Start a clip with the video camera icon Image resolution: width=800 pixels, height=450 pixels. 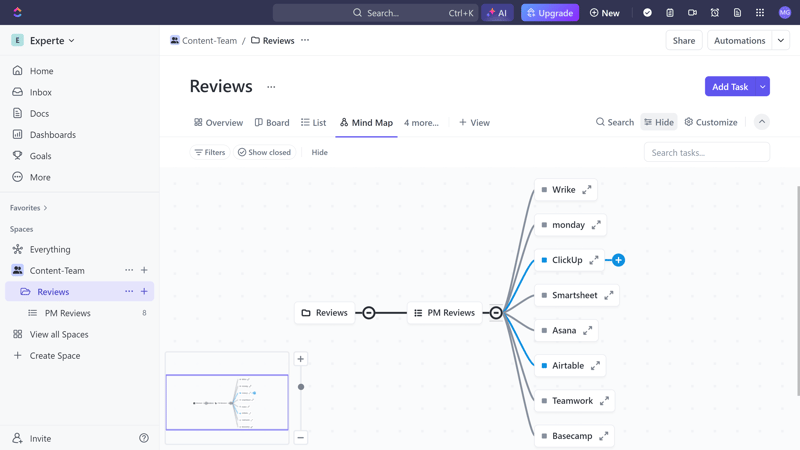(x=692, y=13)
